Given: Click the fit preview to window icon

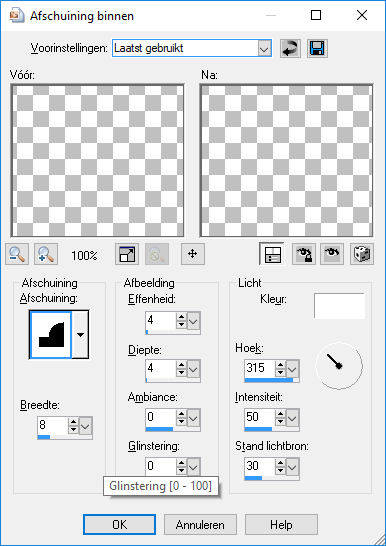Looking at the screenshot, I should [127, 254].
